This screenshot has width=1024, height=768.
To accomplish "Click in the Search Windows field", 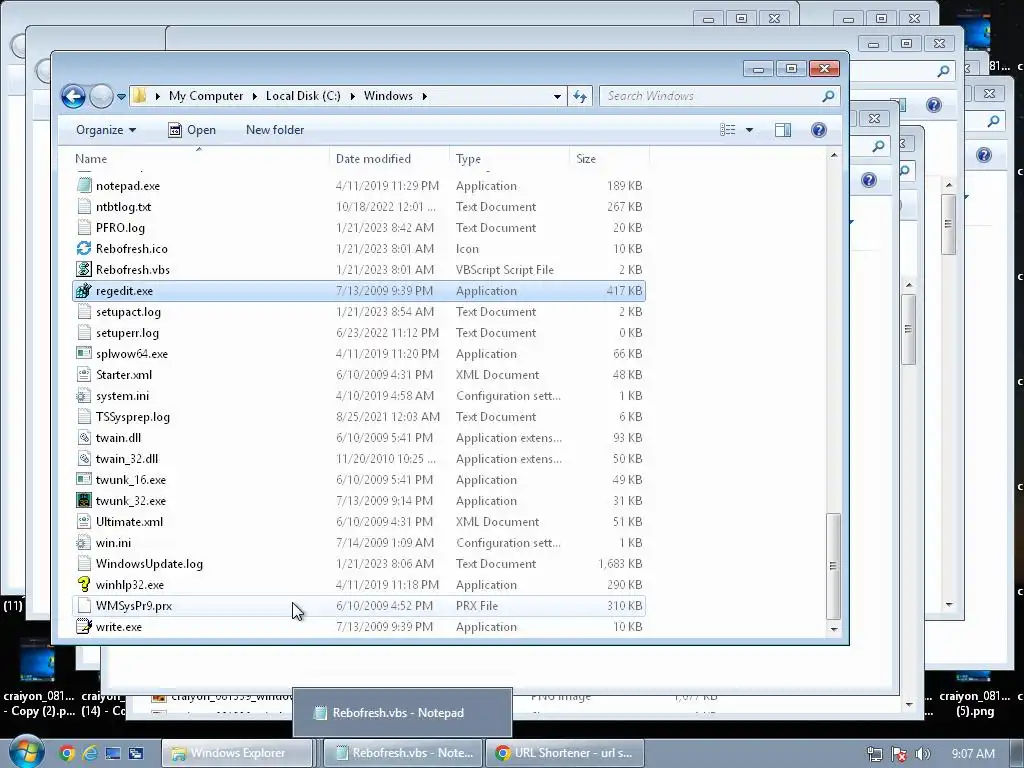I will (x=712, y=96).
